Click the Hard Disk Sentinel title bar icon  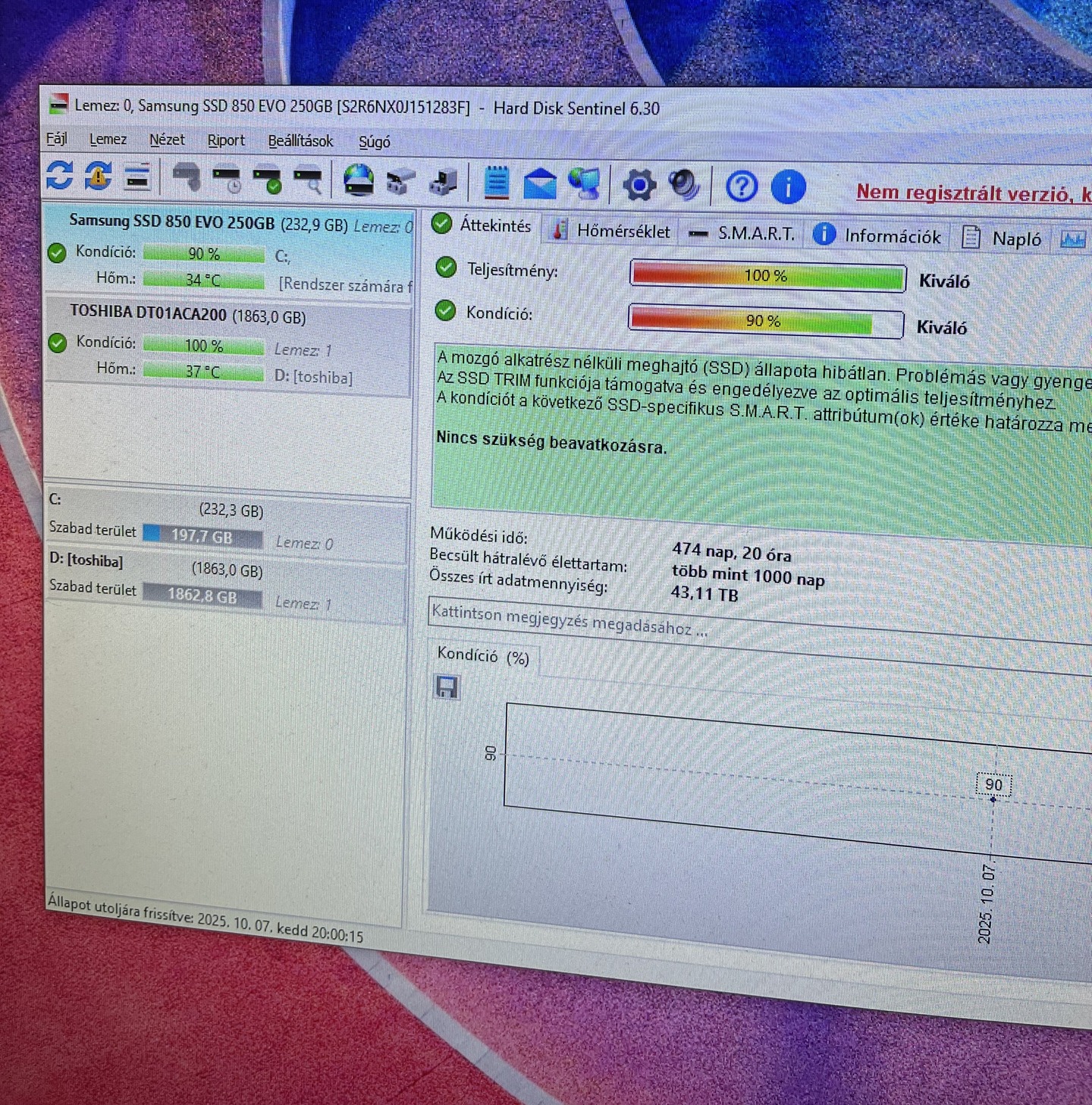58,105
